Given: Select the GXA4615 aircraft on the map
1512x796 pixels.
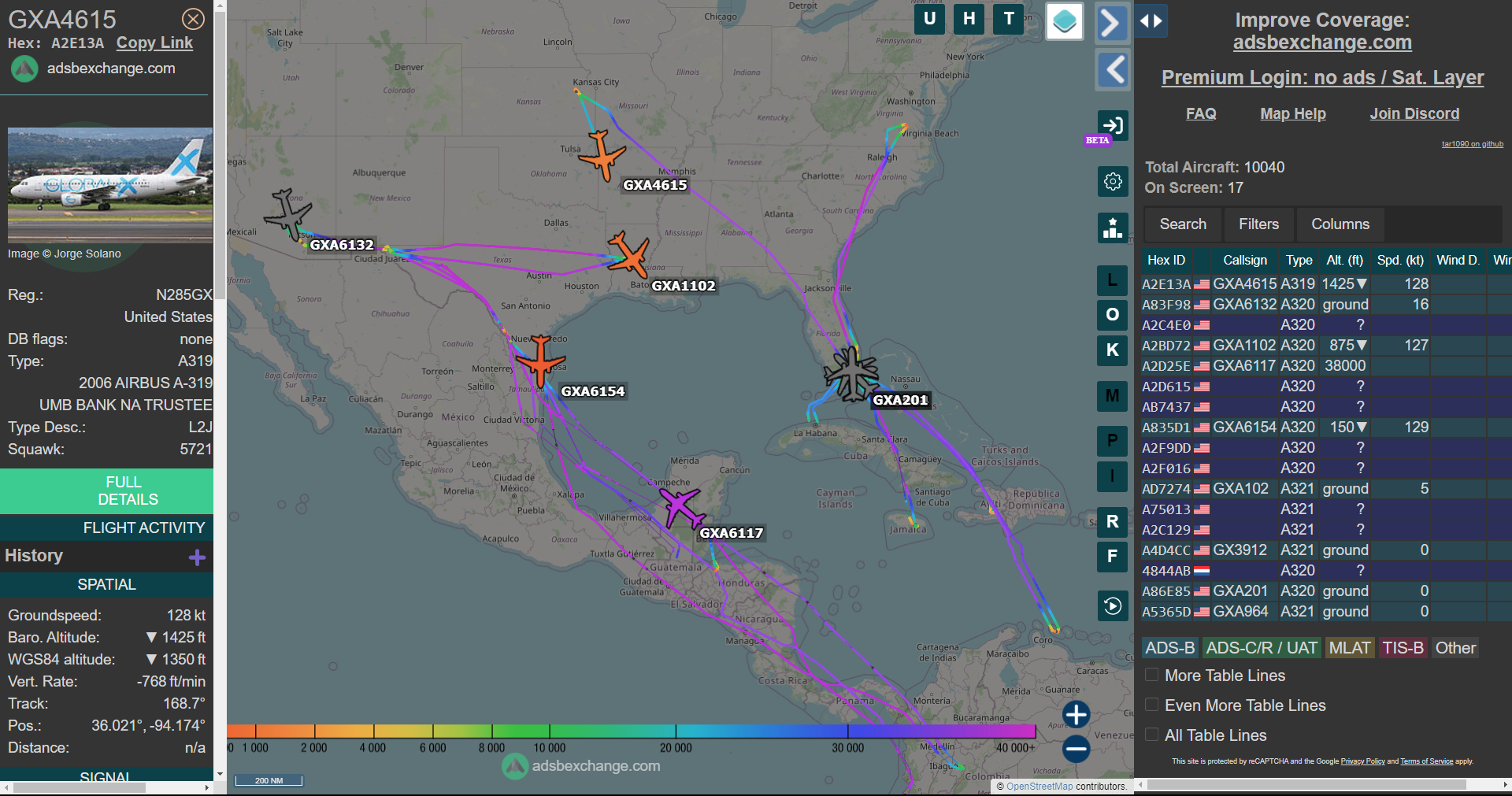Looking at the screenshot, I should click(602, 156).
